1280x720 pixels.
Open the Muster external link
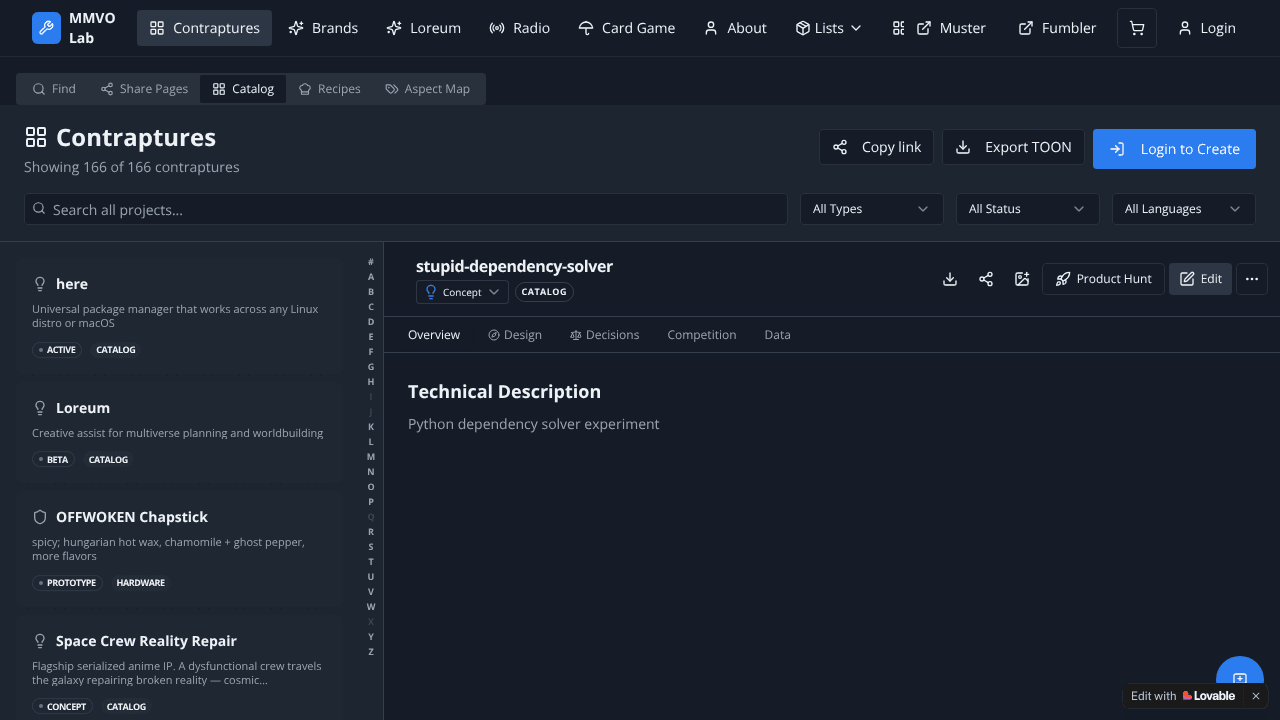click(951, 28)
